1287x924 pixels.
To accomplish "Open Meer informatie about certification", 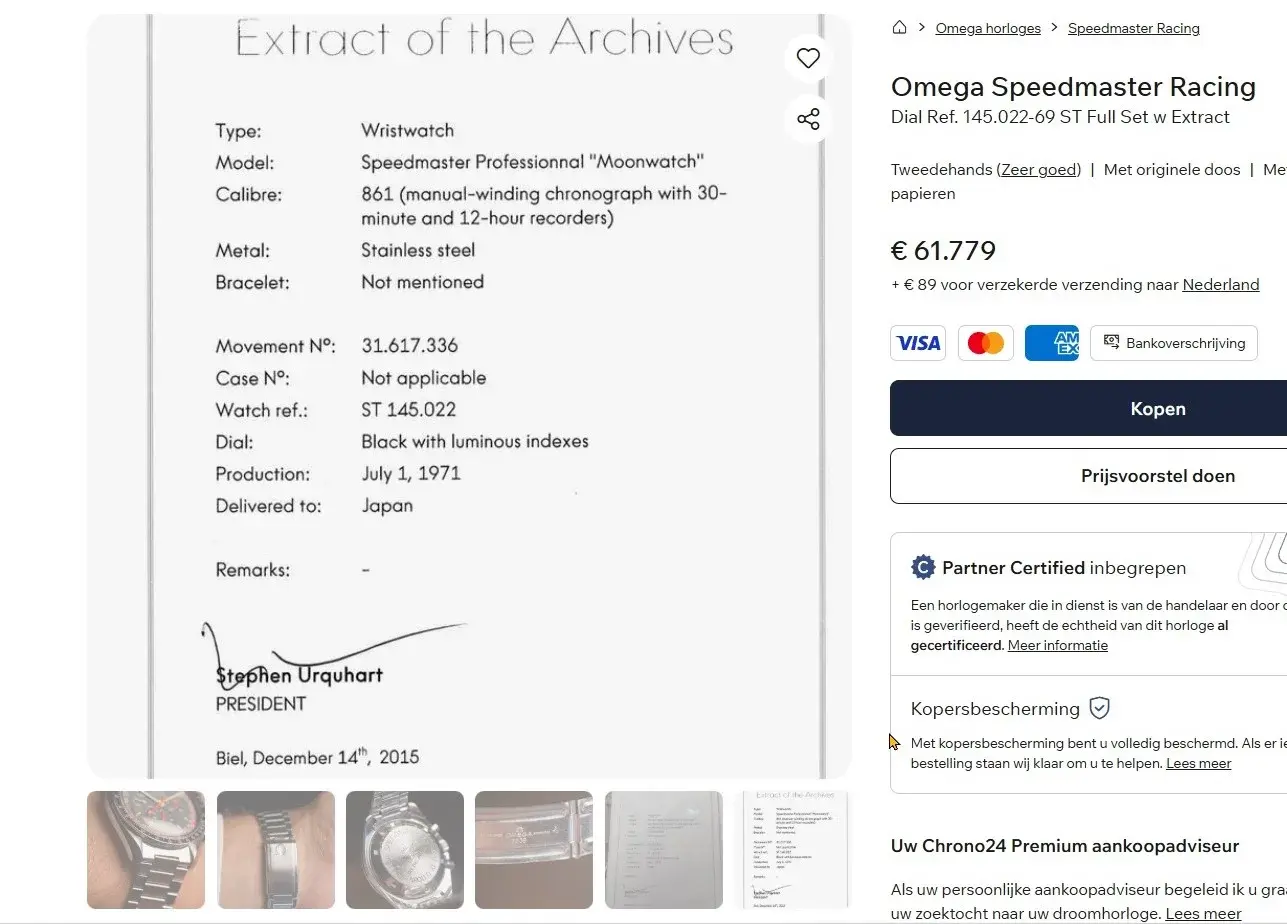I will [1058, 645].
